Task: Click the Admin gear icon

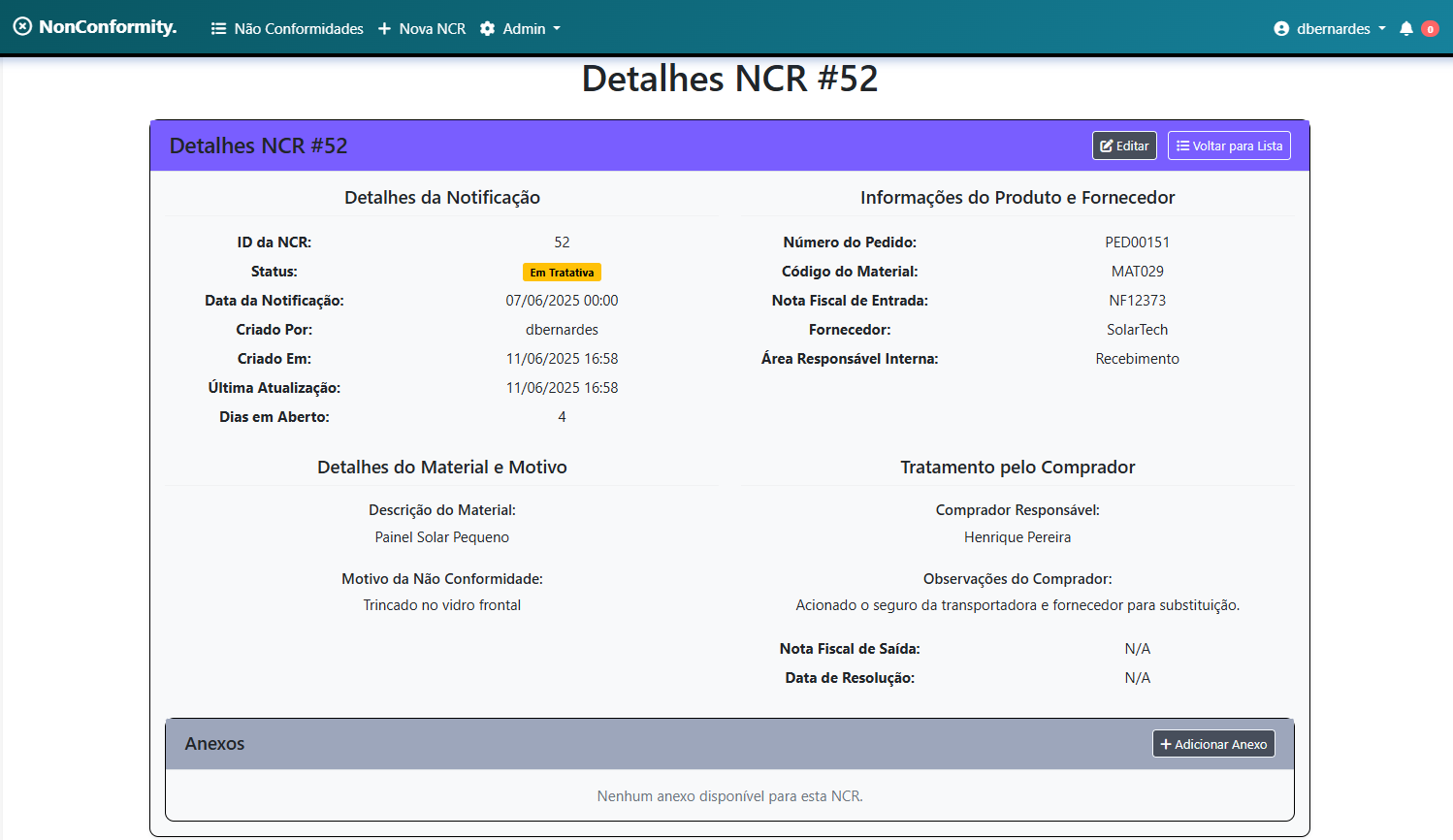Action: [488, 29]
